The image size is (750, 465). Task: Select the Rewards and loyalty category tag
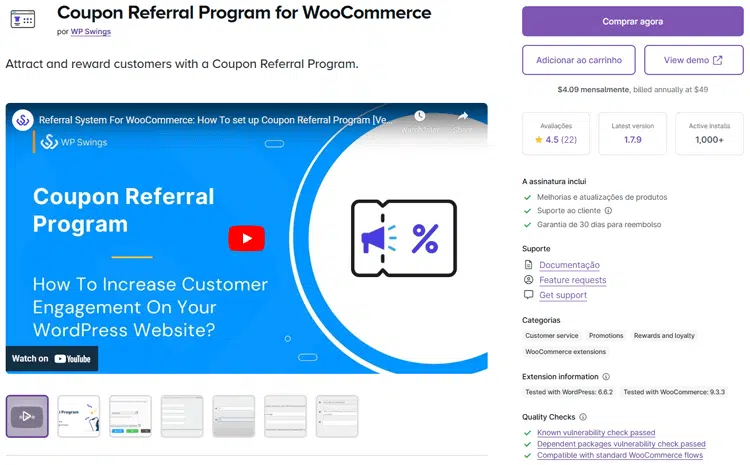[664, 336]
